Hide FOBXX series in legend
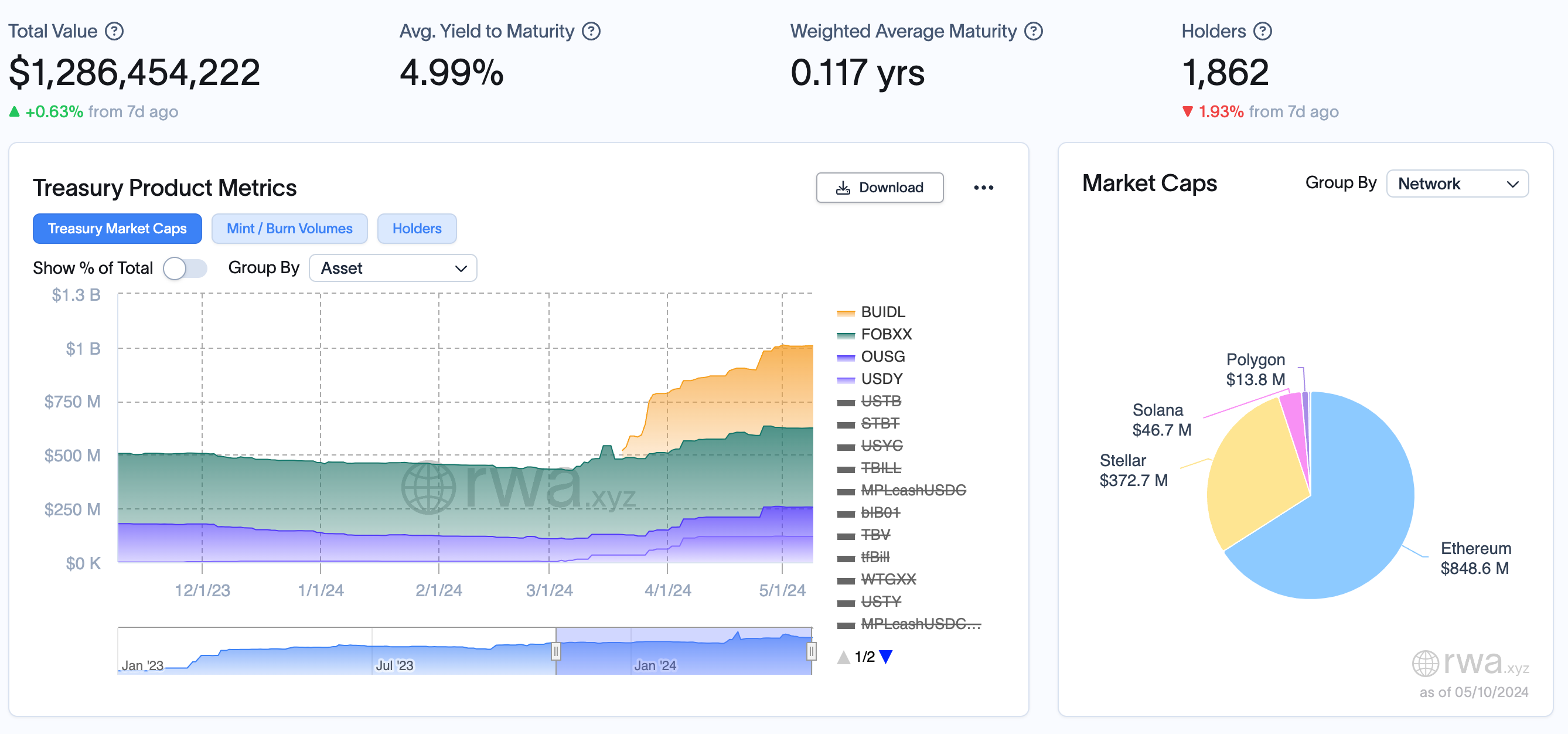The width and height of the screenshot is (1568, 734). [x=885, y=334]
